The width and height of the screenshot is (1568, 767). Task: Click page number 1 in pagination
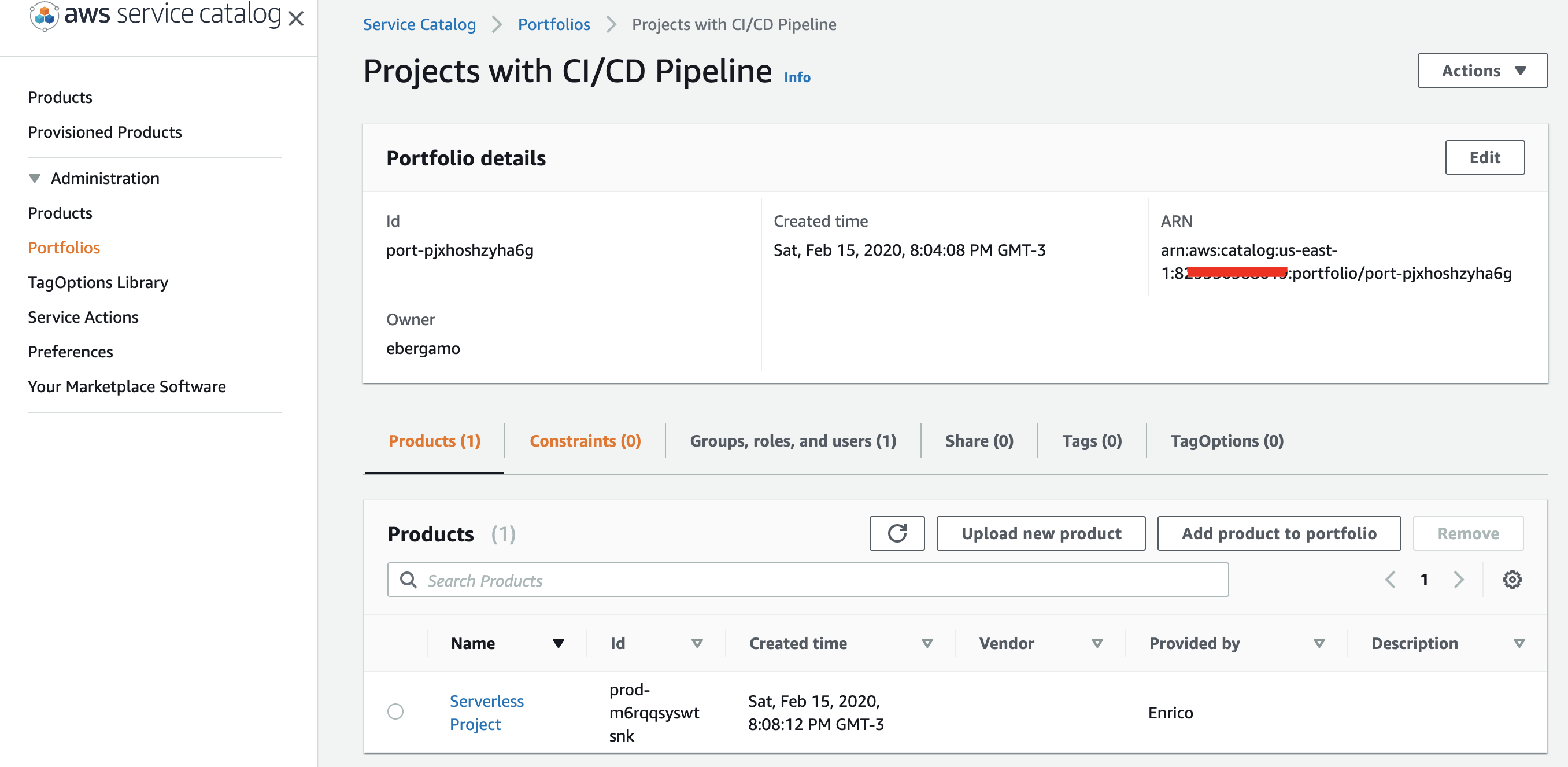1425,580
